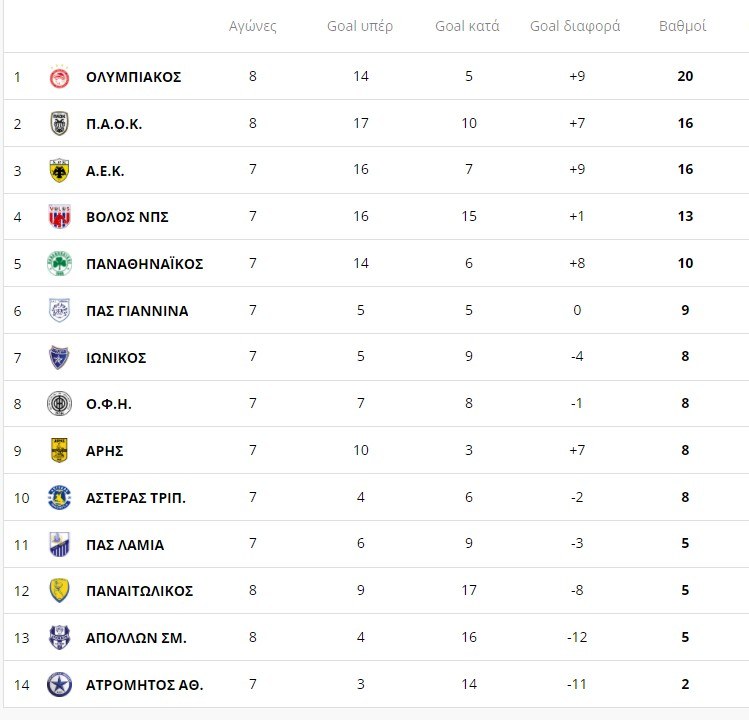749x720 pixels.
Task: Open the ΠΑΝΑΘΗΝΑΪΚΟΣ team name link
Action: tap(145, 264)
